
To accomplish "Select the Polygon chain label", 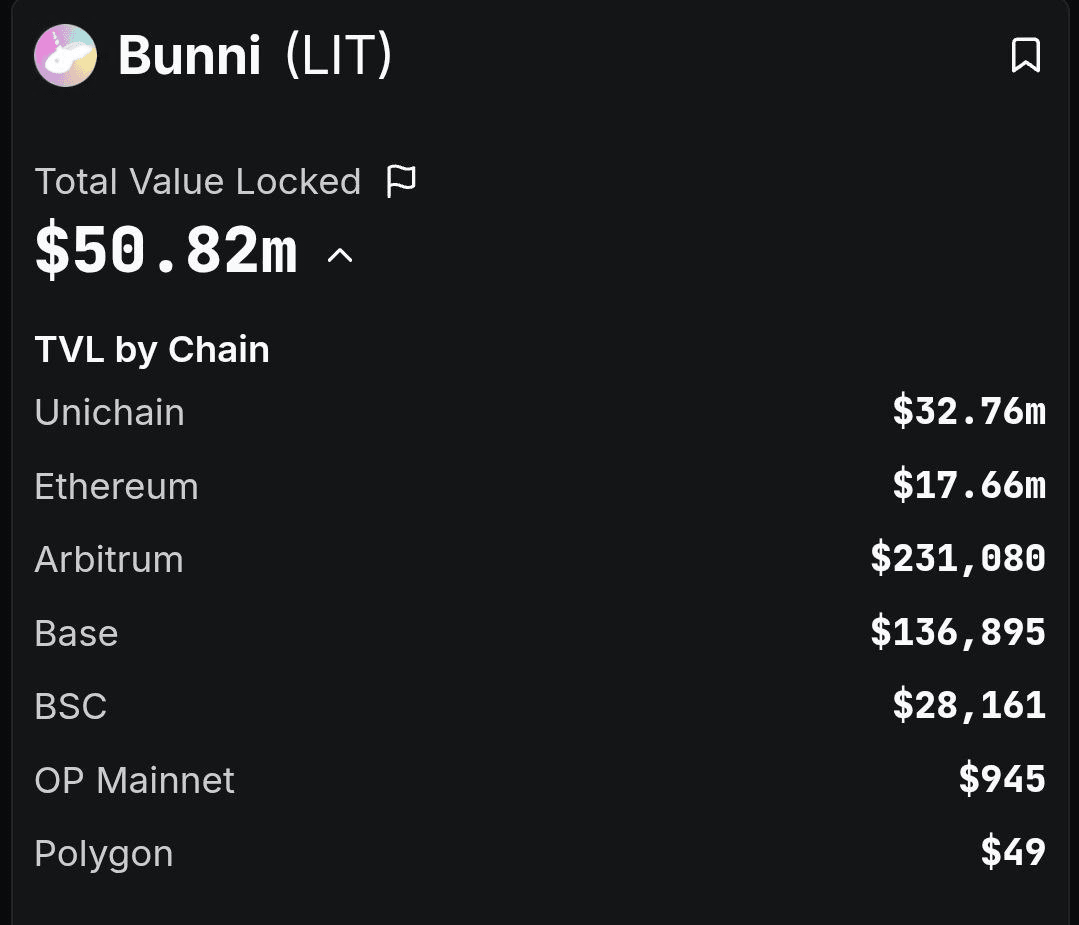I will 104,854.
